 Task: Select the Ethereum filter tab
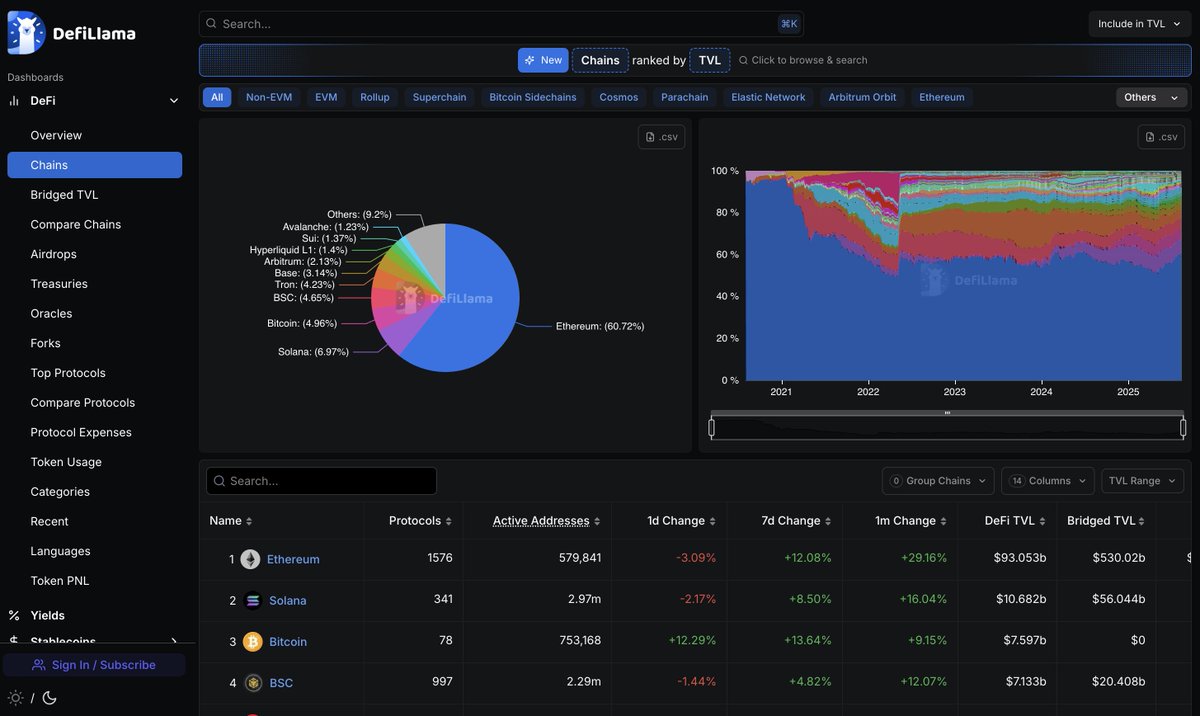pyautogui.click(x=942, y=97)
